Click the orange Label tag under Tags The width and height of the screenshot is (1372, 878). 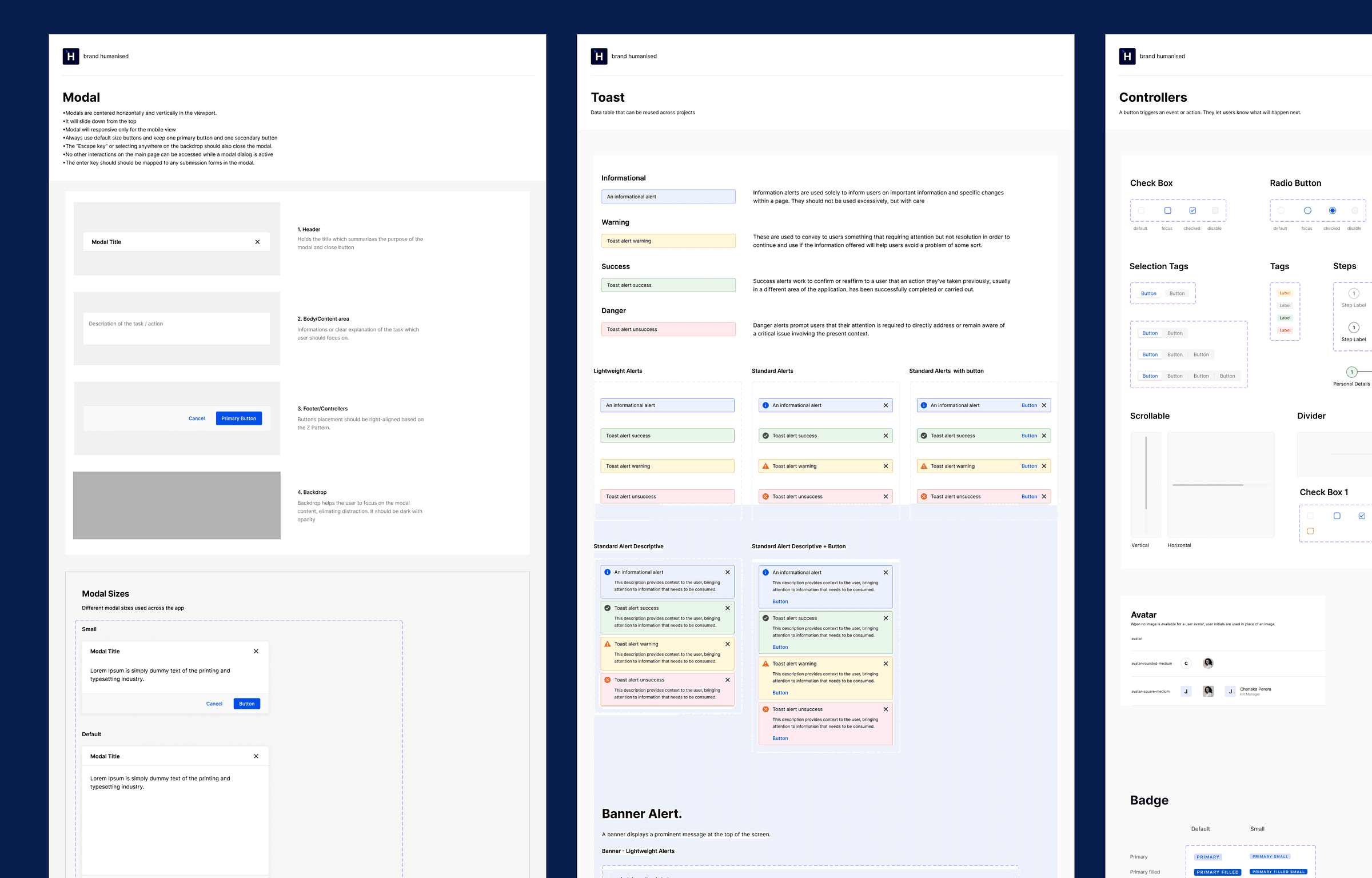click(x=1285, y=293)
